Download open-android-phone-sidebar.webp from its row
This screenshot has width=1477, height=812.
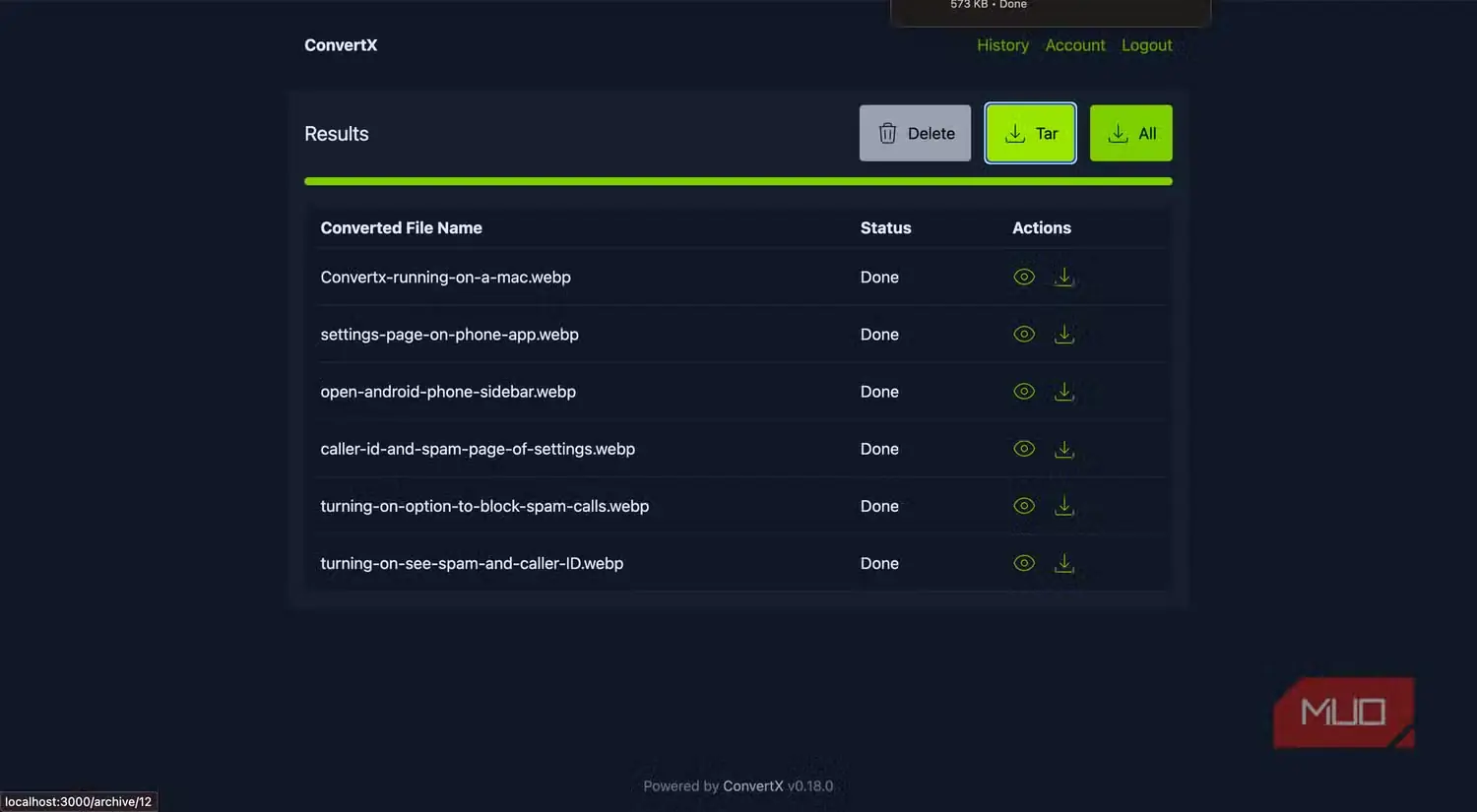click(1063, 392)
